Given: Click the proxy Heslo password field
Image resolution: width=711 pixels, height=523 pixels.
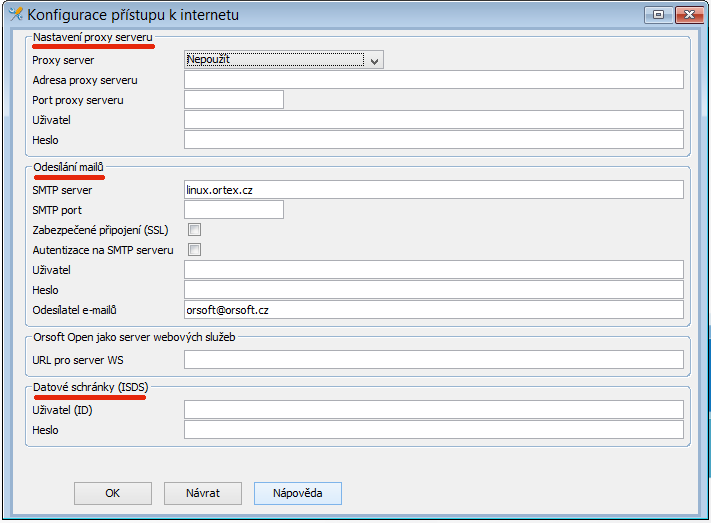Looking at the screenshot, I should 433,140.
